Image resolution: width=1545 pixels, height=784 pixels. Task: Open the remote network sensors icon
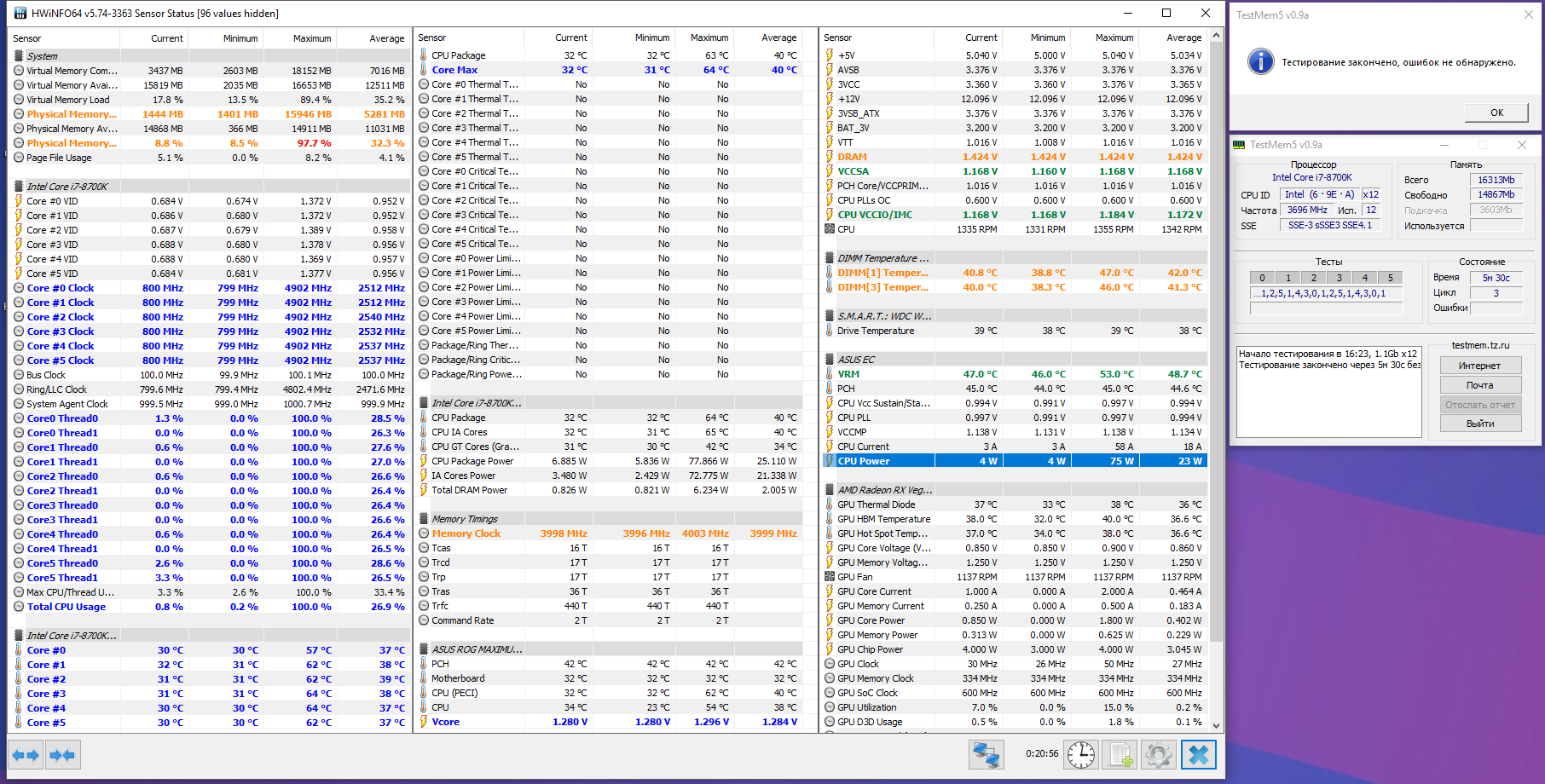[987, 755]
